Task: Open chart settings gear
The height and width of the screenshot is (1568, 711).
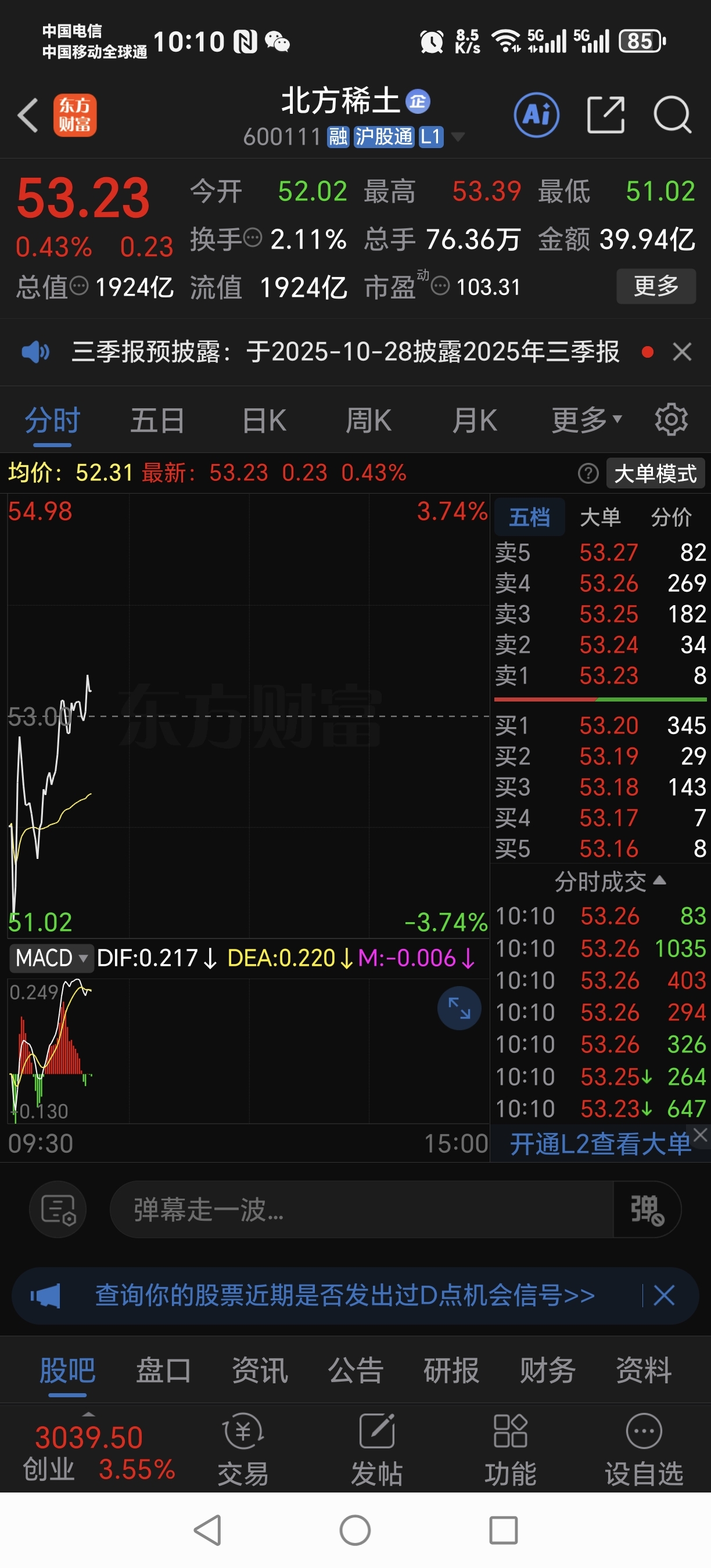Action: pyautogui.click(x=671, y=419)
